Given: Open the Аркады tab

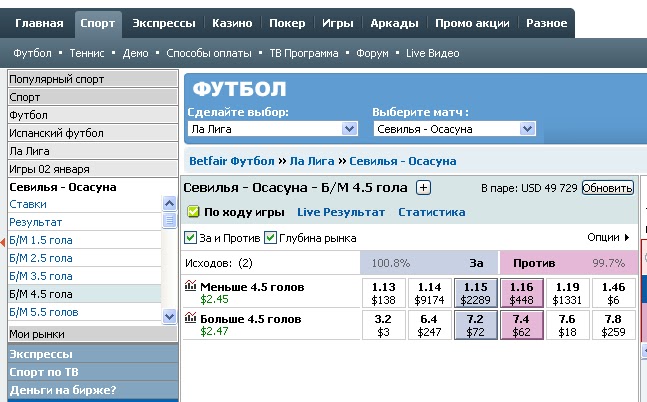Looking at the screenshot, I should coord(394,23).
